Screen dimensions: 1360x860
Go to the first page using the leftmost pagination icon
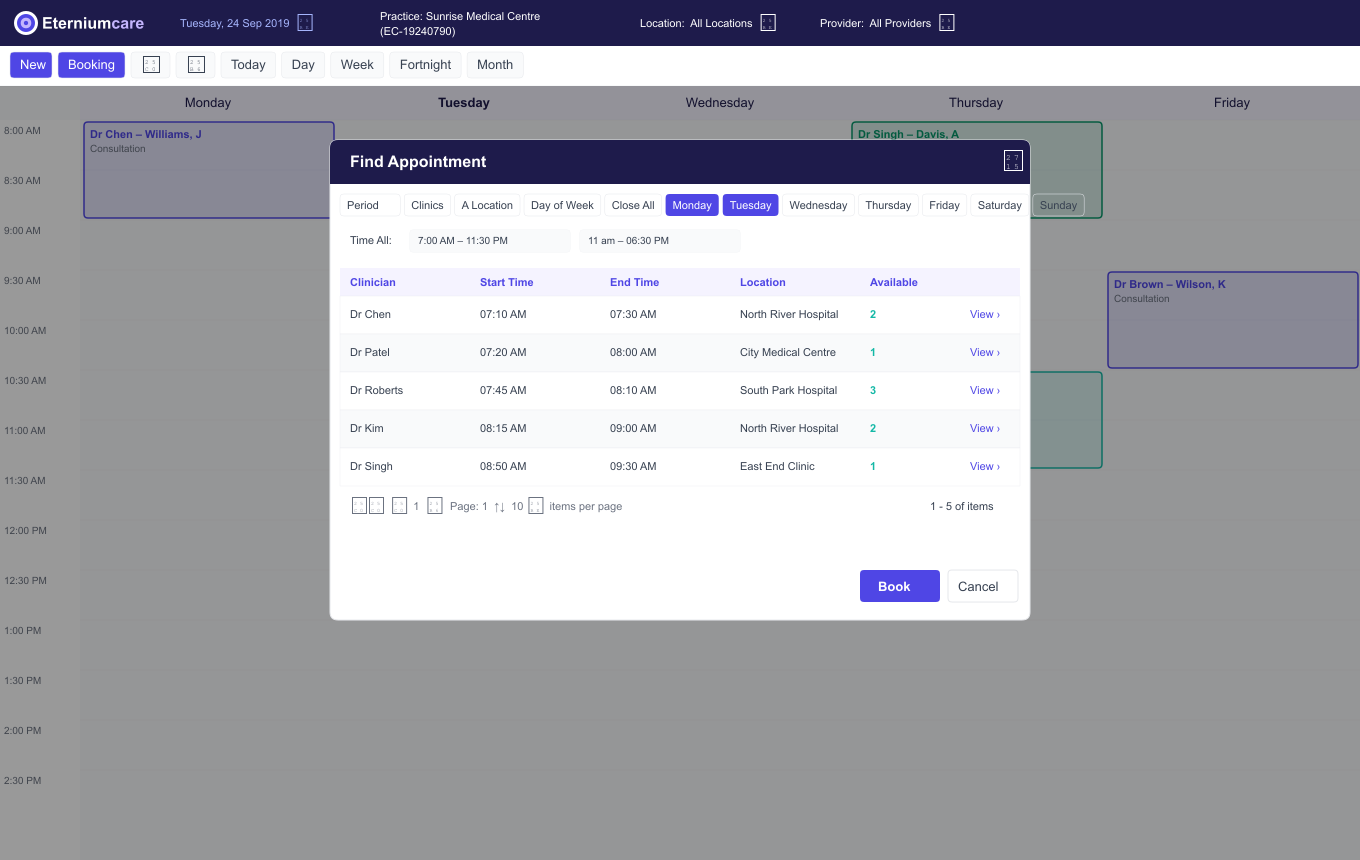click(x=359, y=506)
